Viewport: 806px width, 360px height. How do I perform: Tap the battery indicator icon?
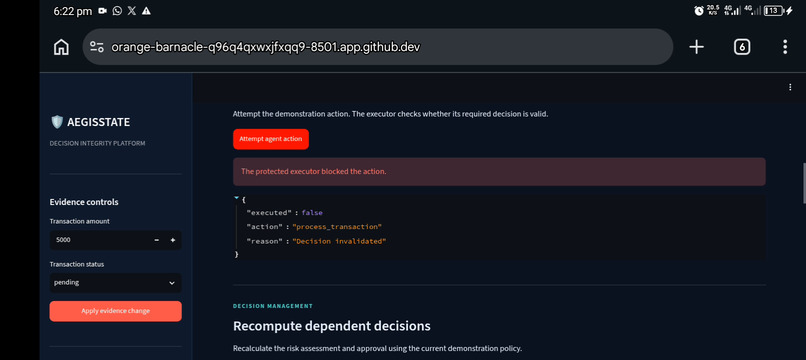tap(773, 11)
